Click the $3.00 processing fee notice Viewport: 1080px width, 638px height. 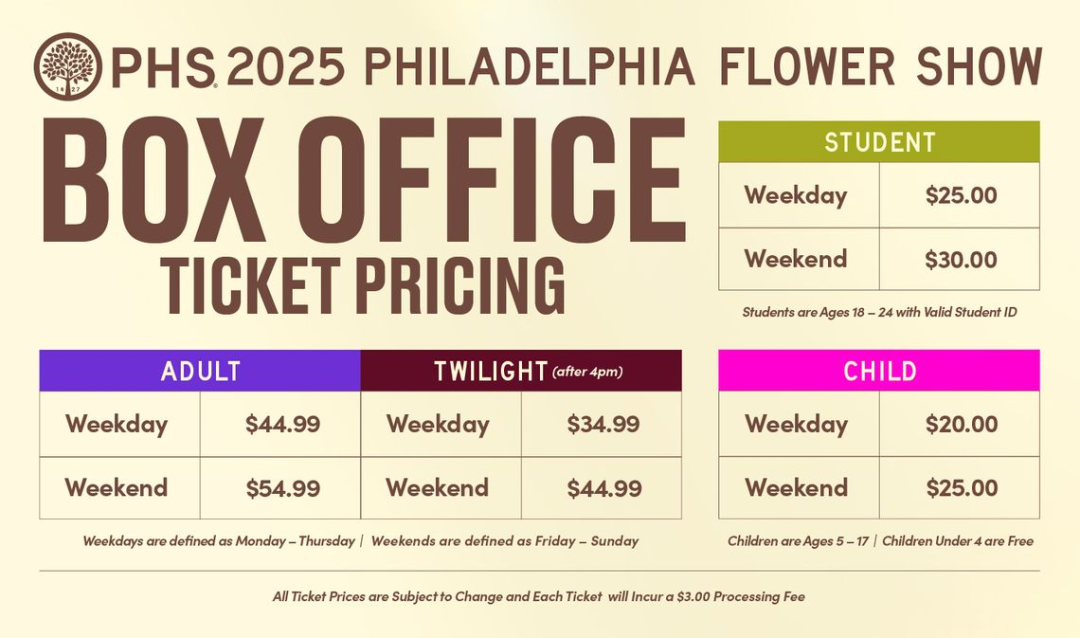pos(539,597)
